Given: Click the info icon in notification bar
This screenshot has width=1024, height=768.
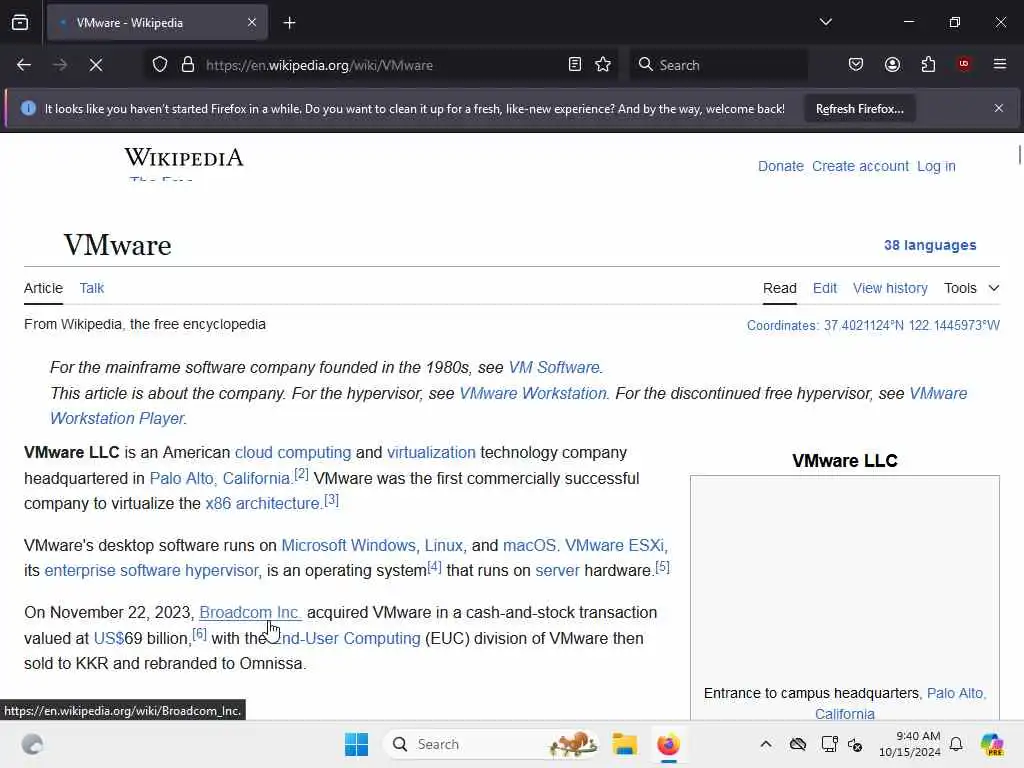Looking at the screenshot, I should tap(28, 108).
